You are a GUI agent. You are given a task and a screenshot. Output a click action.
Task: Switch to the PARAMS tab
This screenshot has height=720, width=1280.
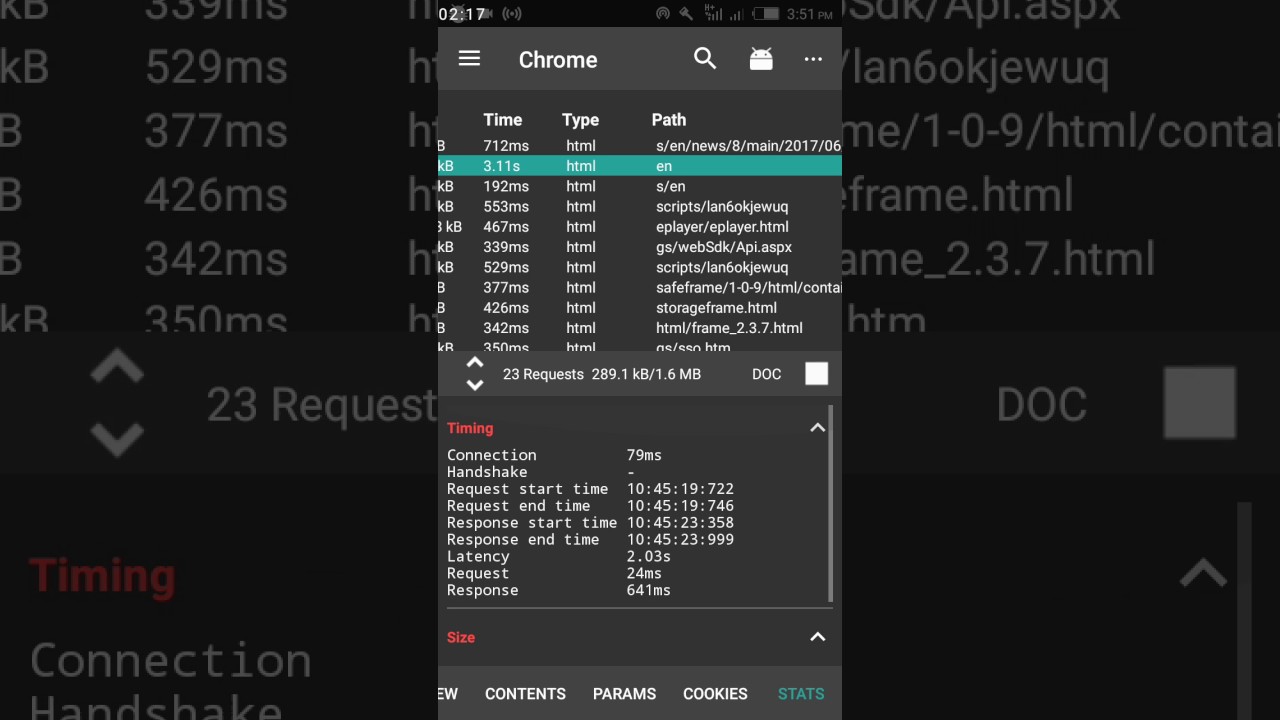pos(624,694)
